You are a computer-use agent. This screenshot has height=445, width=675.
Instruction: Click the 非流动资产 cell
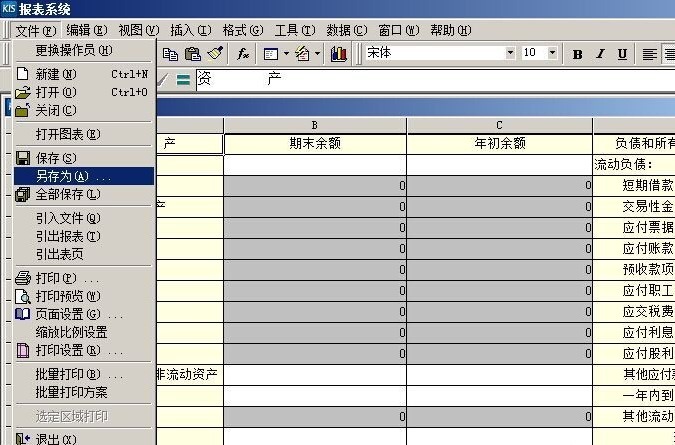(189, 375)
